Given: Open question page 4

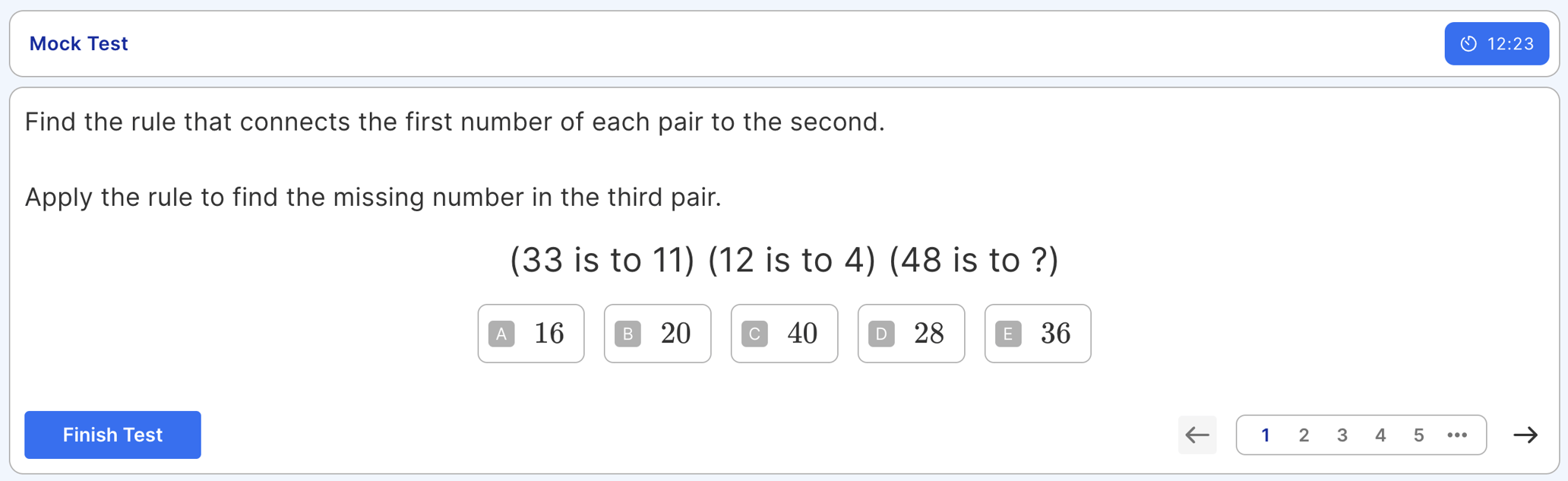Looking at the screenshot, I should pos(1380,435).
